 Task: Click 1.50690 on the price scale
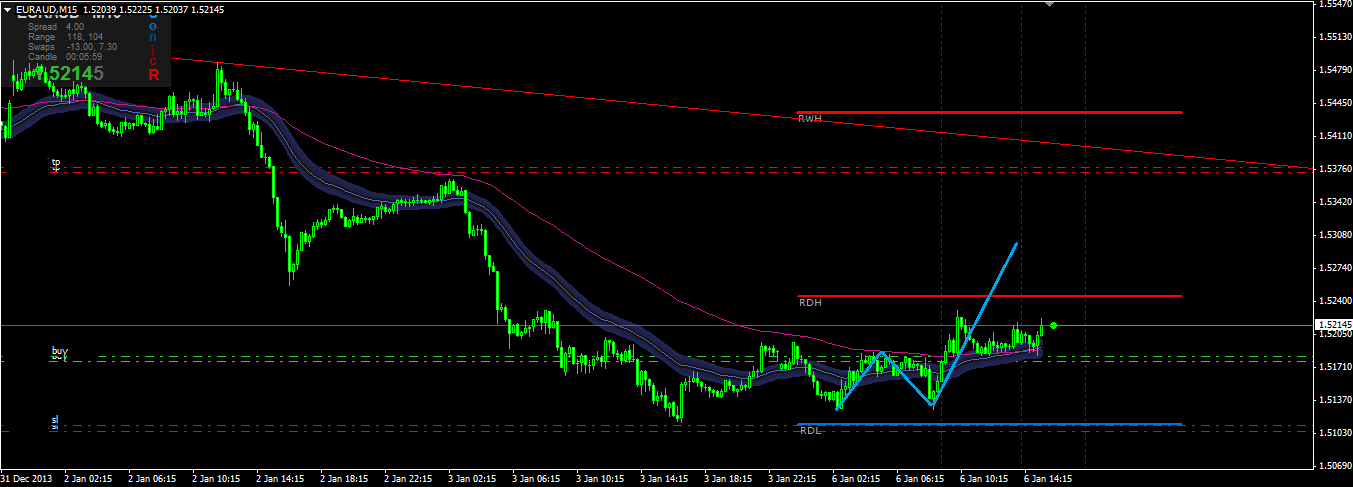pyautogui.click(x=1336, y=466)
